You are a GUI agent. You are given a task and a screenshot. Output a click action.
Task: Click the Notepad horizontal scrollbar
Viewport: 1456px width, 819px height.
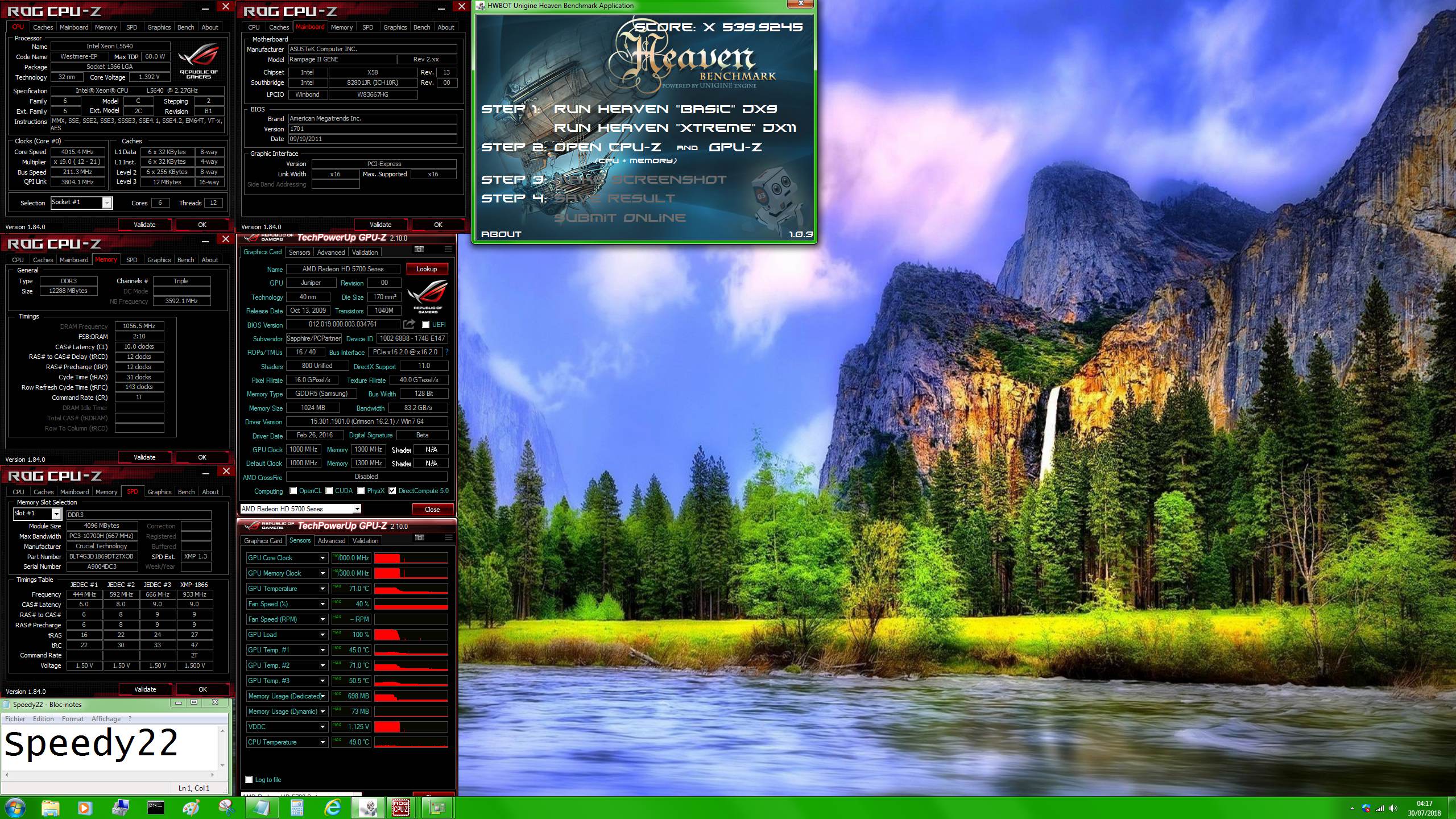(109, 775)
